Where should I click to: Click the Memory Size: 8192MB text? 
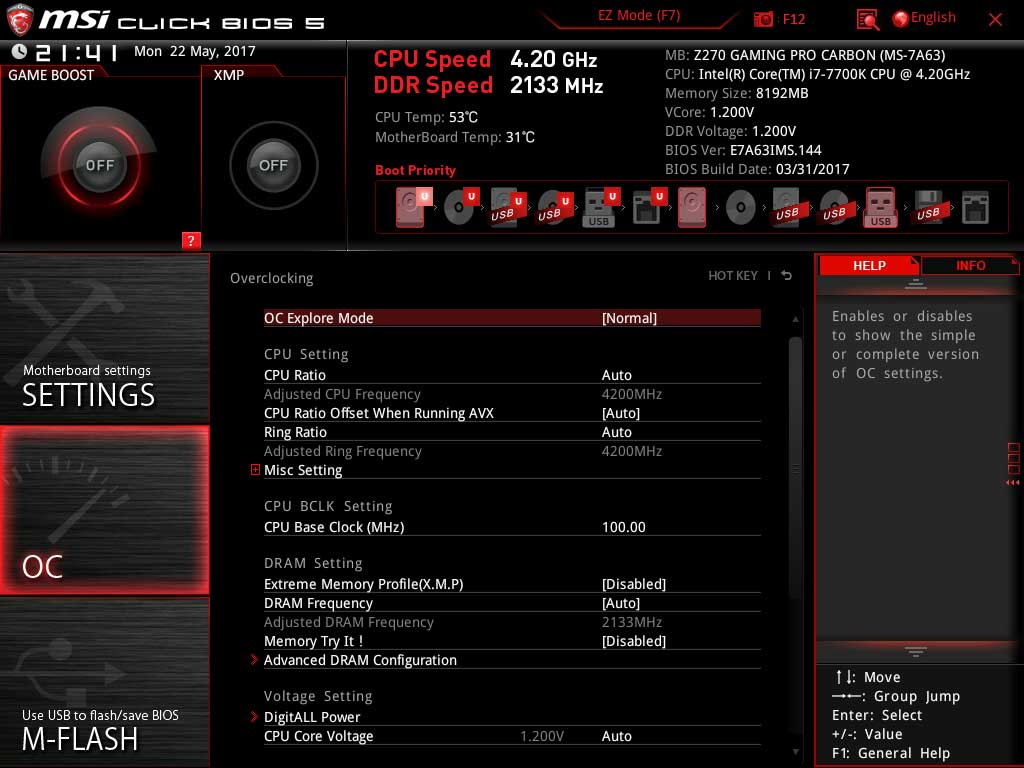coord(737,93)
